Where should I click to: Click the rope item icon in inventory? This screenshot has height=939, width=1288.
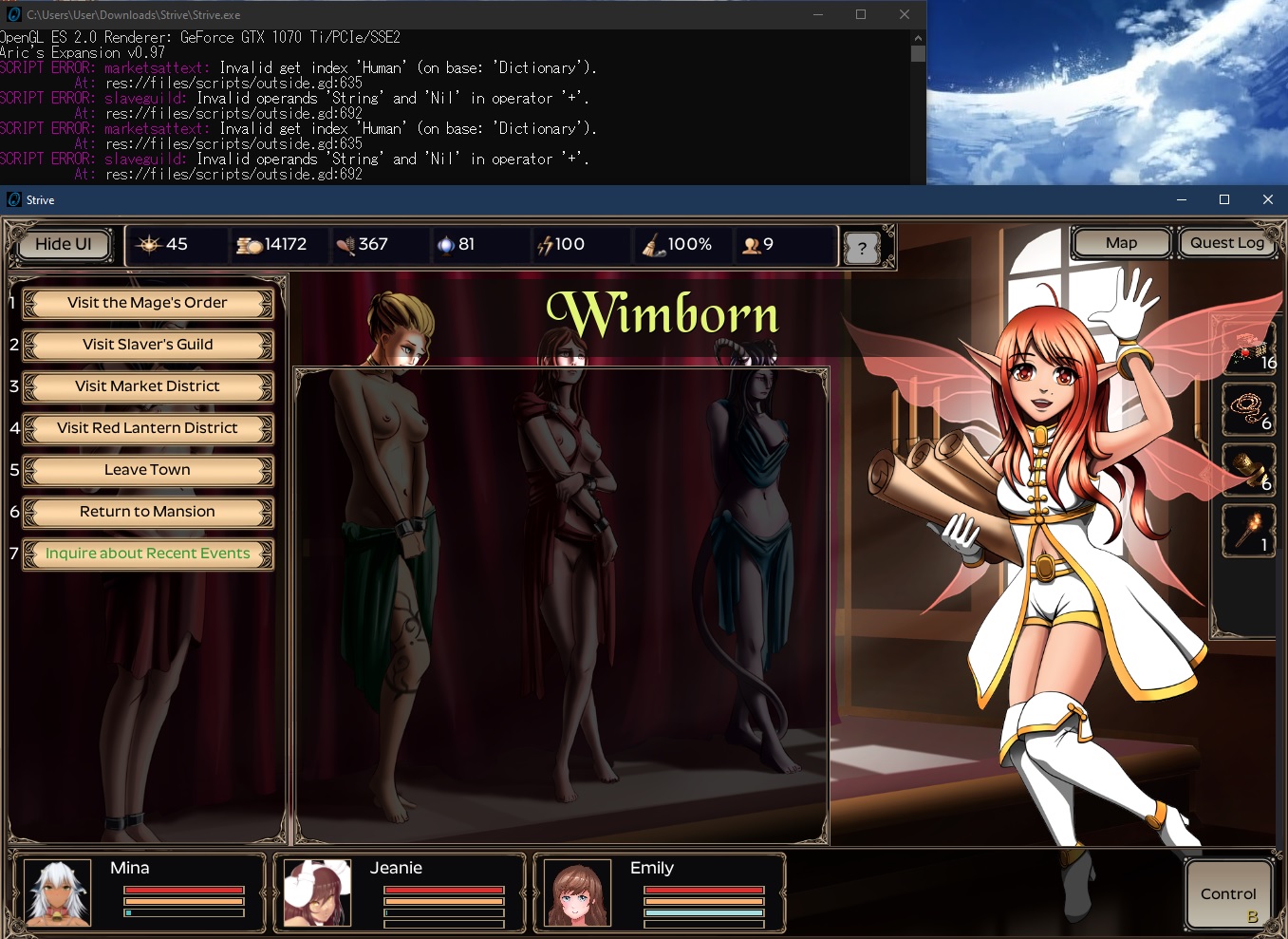pyautogui.click(x=1247, y=407)
